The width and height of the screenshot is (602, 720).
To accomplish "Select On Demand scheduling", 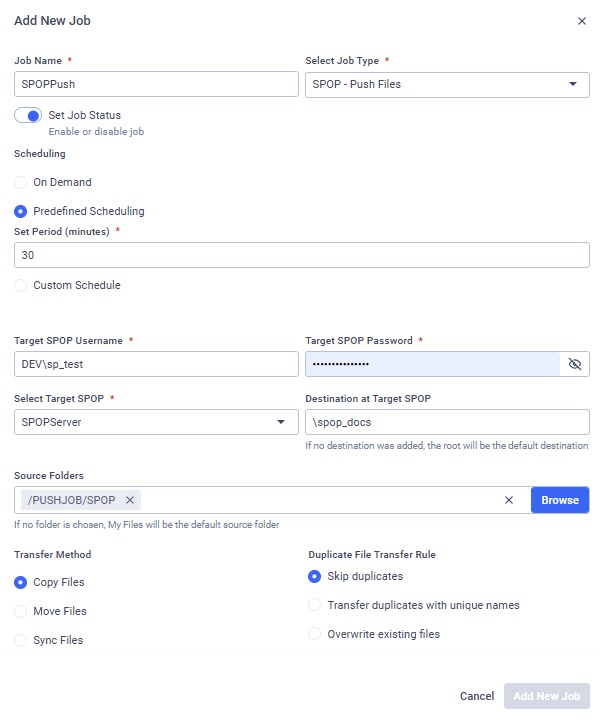I will (x=21, y=183).
